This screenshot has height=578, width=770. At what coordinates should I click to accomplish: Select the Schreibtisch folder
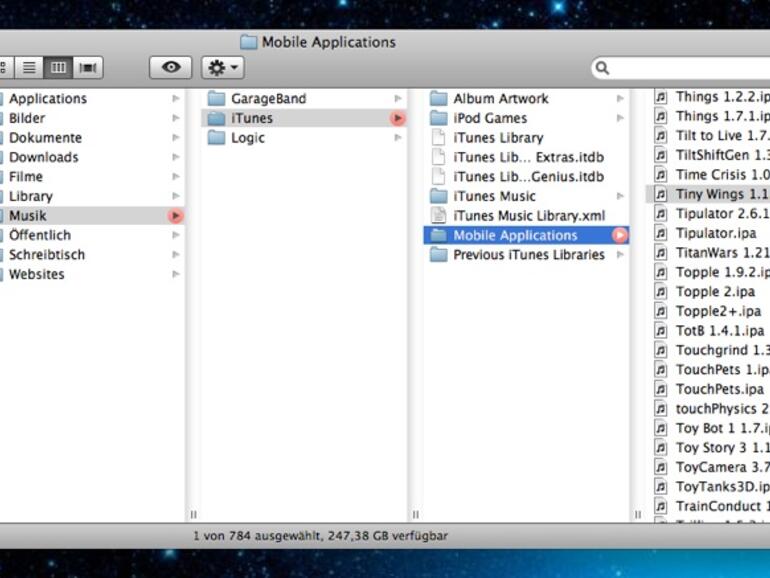(x=91, y=255)
